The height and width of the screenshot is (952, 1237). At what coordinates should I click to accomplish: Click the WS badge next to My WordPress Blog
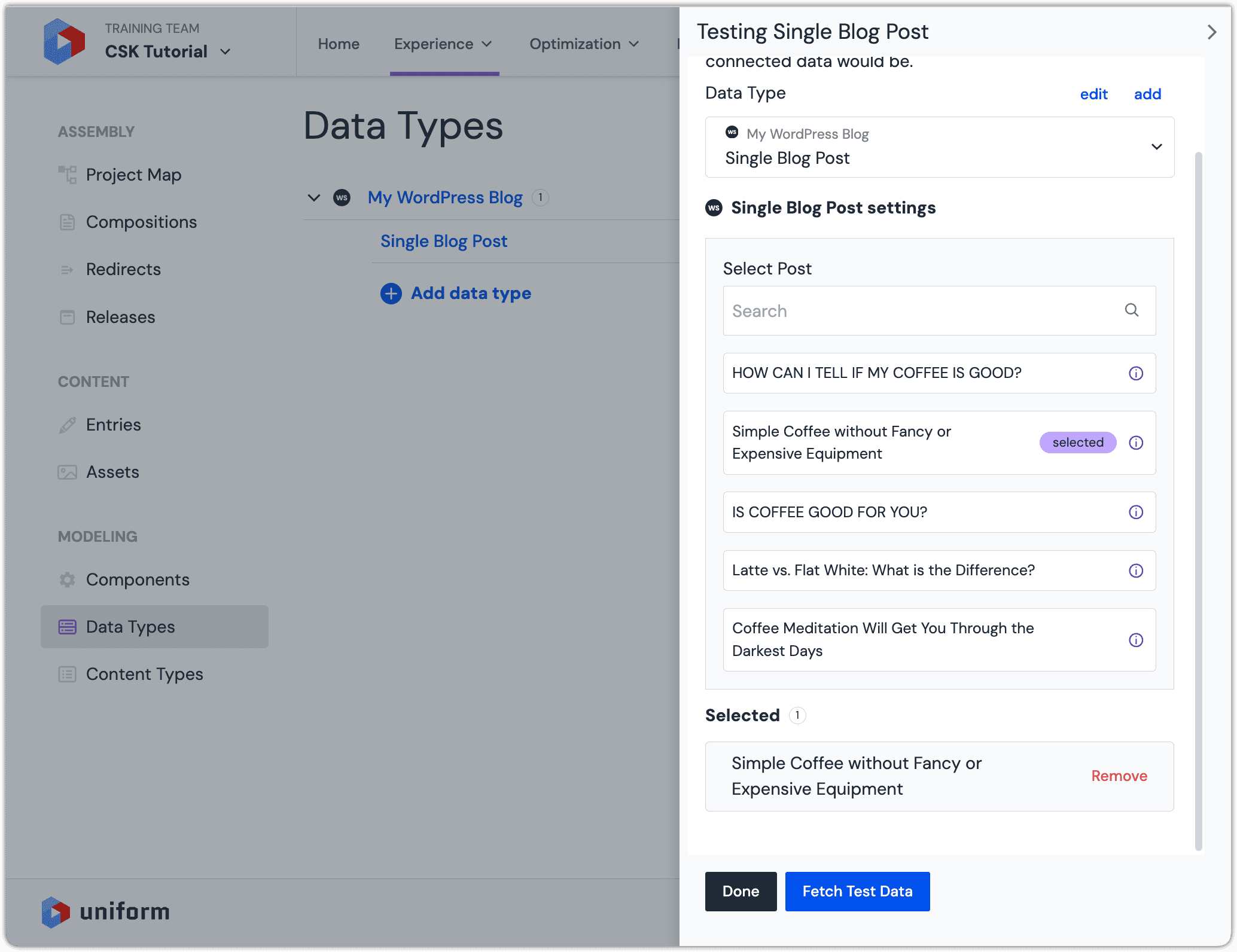(x=342, y=197)
